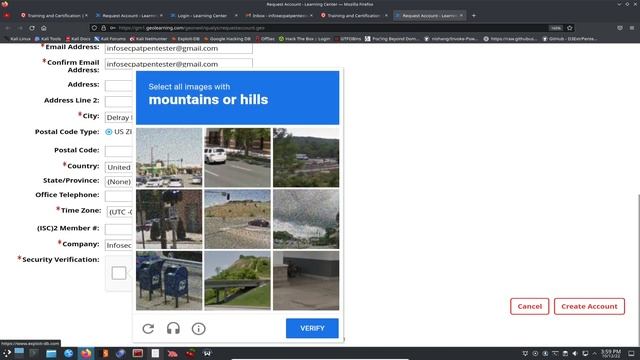Go to the browser home page
The image size is (640, 360).
pos(44,28)
